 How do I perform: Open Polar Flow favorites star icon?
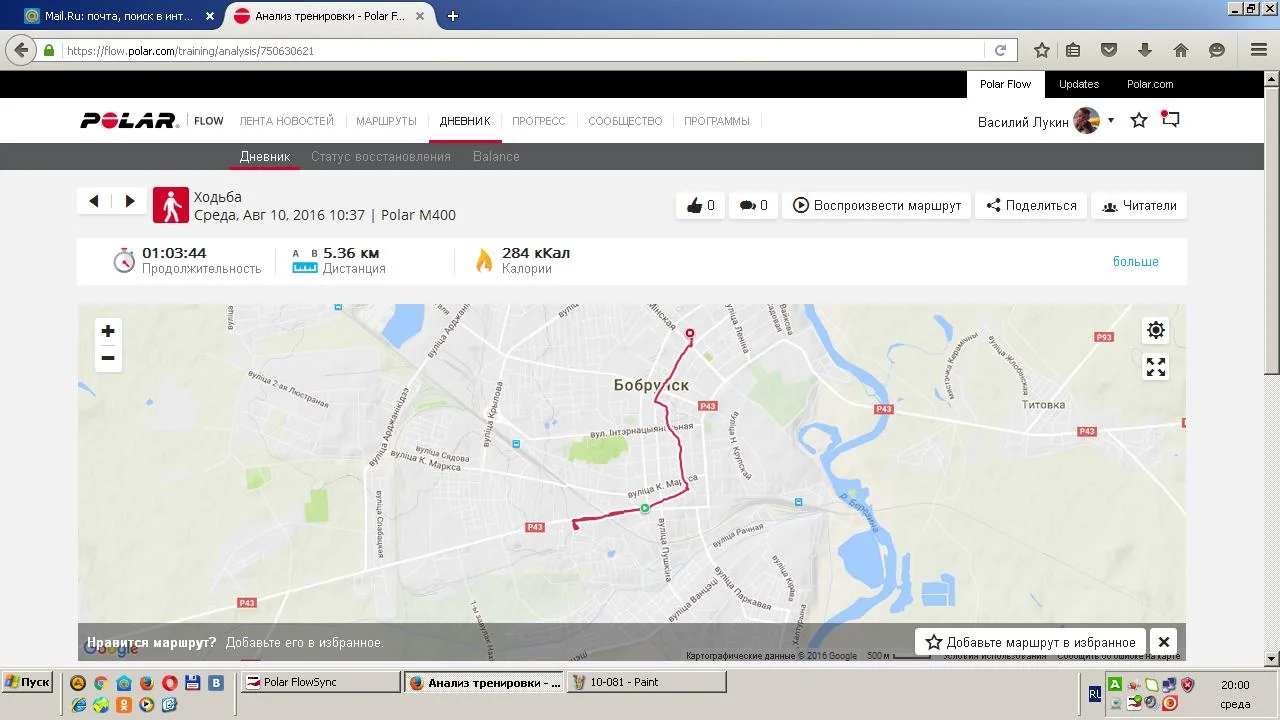[1138, 121]
